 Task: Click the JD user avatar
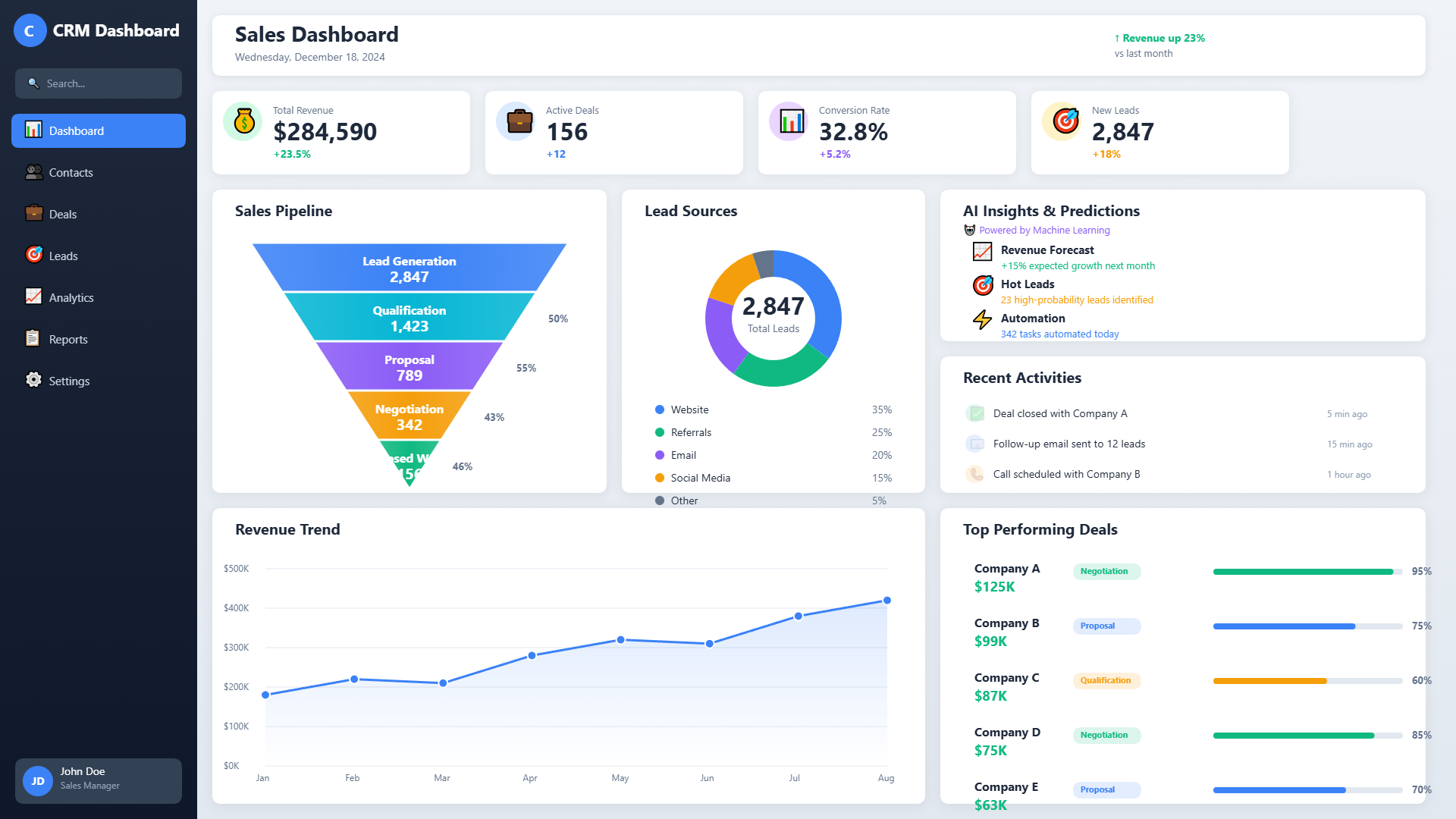pyautogui.click(x=38, y=781)
